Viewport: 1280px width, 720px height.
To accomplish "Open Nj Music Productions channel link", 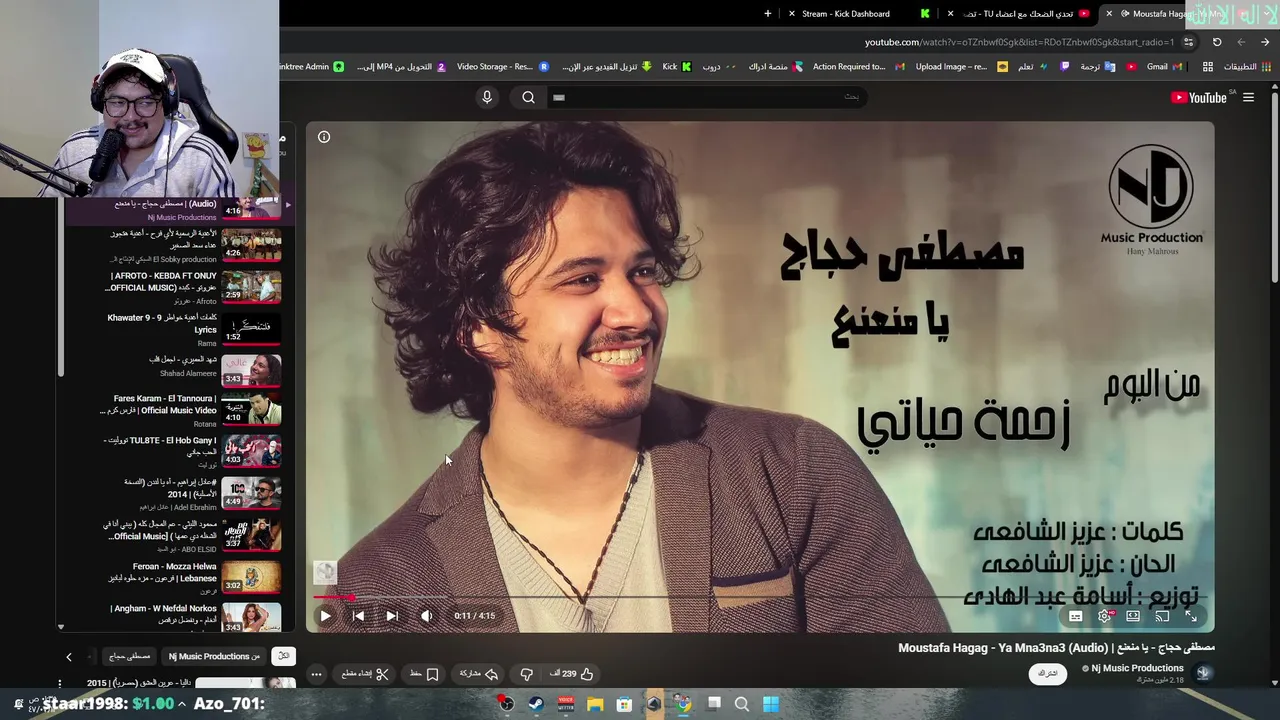I will coord(1137,668).
